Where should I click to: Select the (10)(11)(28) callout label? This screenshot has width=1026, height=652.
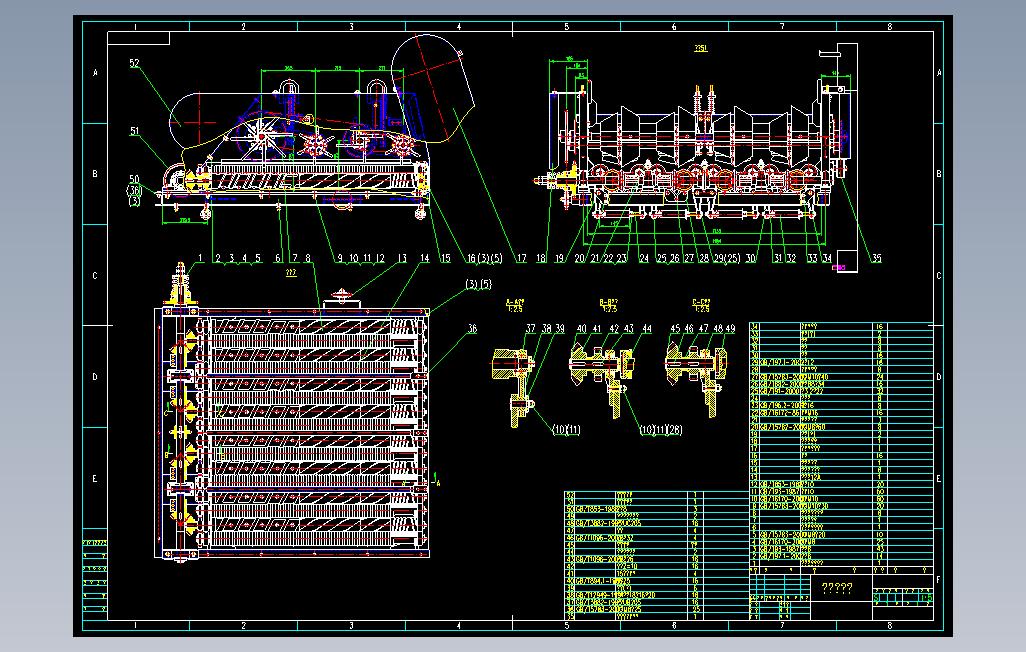click(x=661, y=430)
